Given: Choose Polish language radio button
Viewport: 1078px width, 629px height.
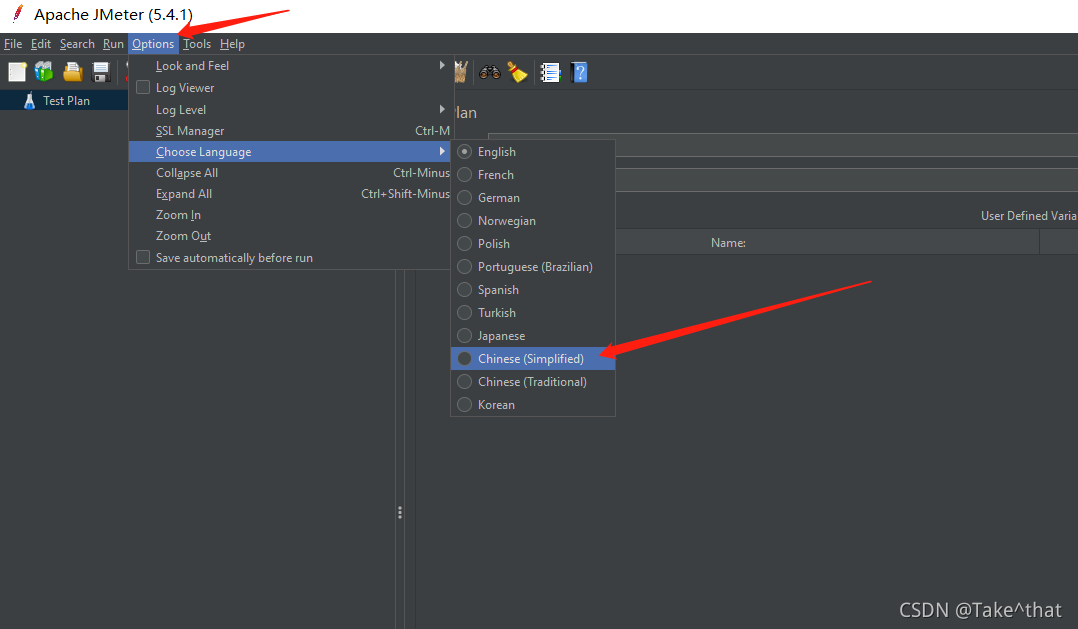Looking at the screenshot, I should (x=465, y=243).
